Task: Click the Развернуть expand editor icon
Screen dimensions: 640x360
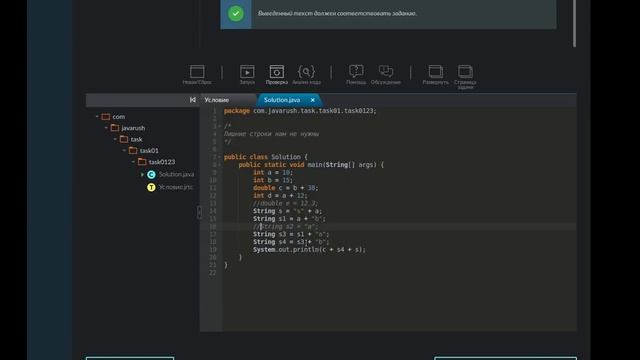Action: [436, 72]
